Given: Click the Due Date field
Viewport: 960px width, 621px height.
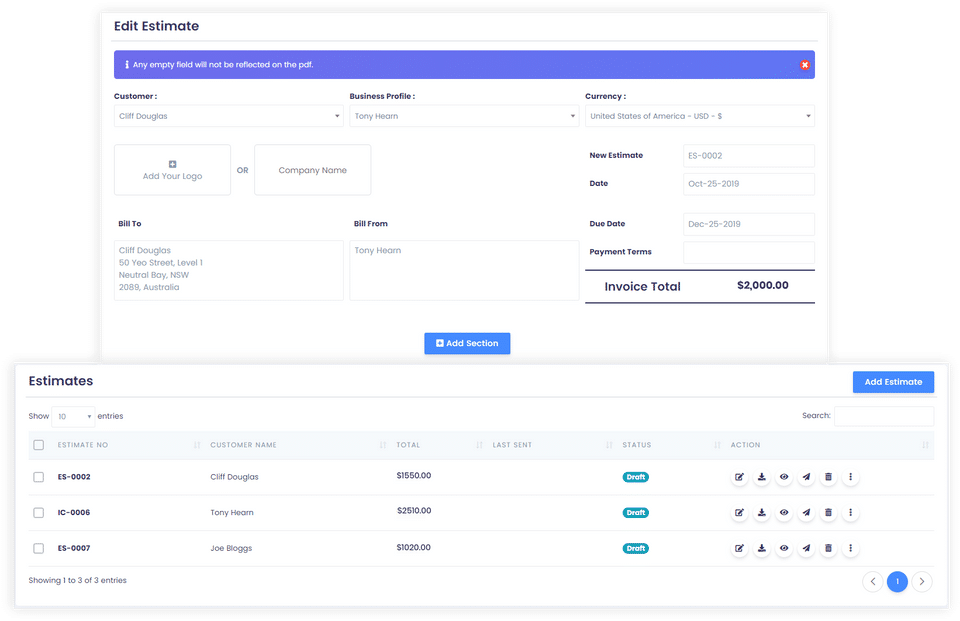Looking at the screenshot, I should pos(749,224).
